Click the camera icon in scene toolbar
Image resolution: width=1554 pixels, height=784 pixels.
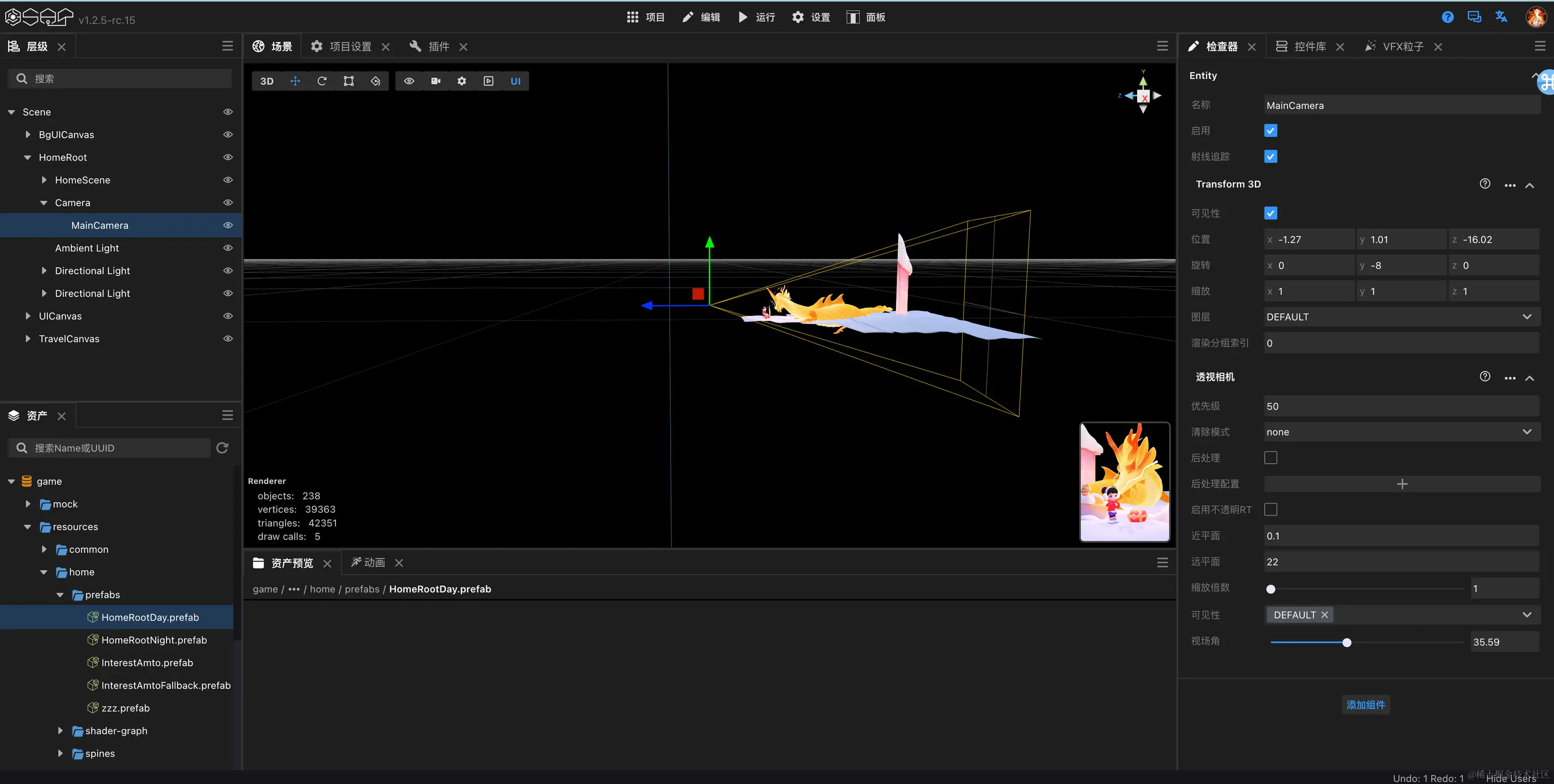(x=436, y=81)
